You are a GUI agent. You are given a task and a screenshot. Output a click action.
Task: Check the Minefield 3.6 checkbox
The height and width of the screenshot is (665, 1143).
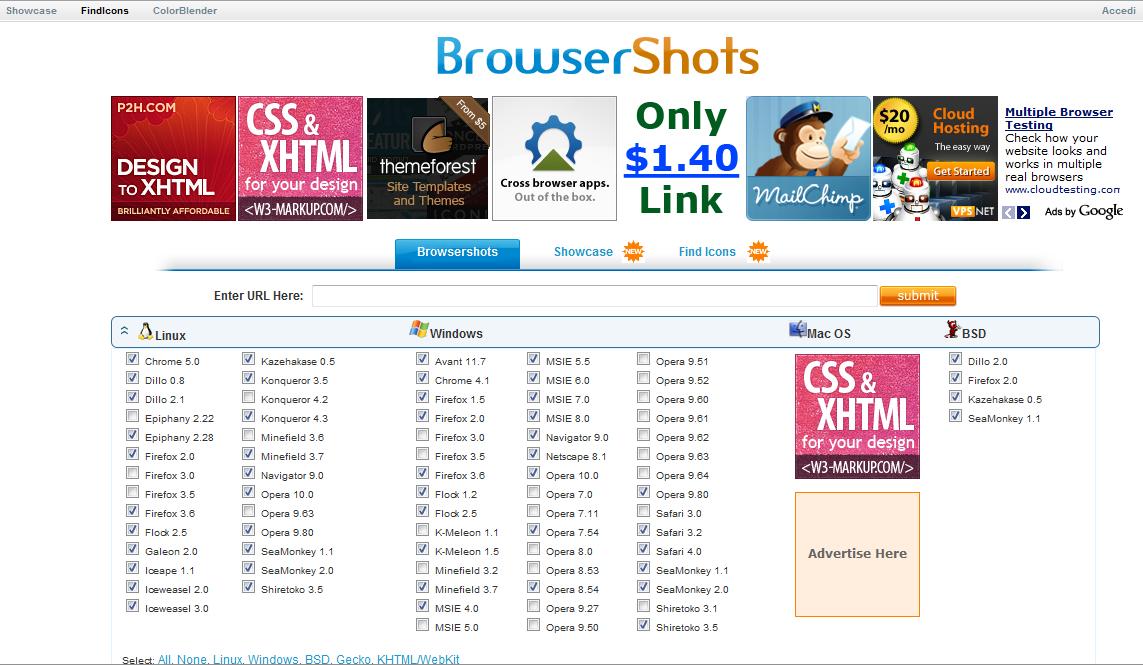pos(249,435)
